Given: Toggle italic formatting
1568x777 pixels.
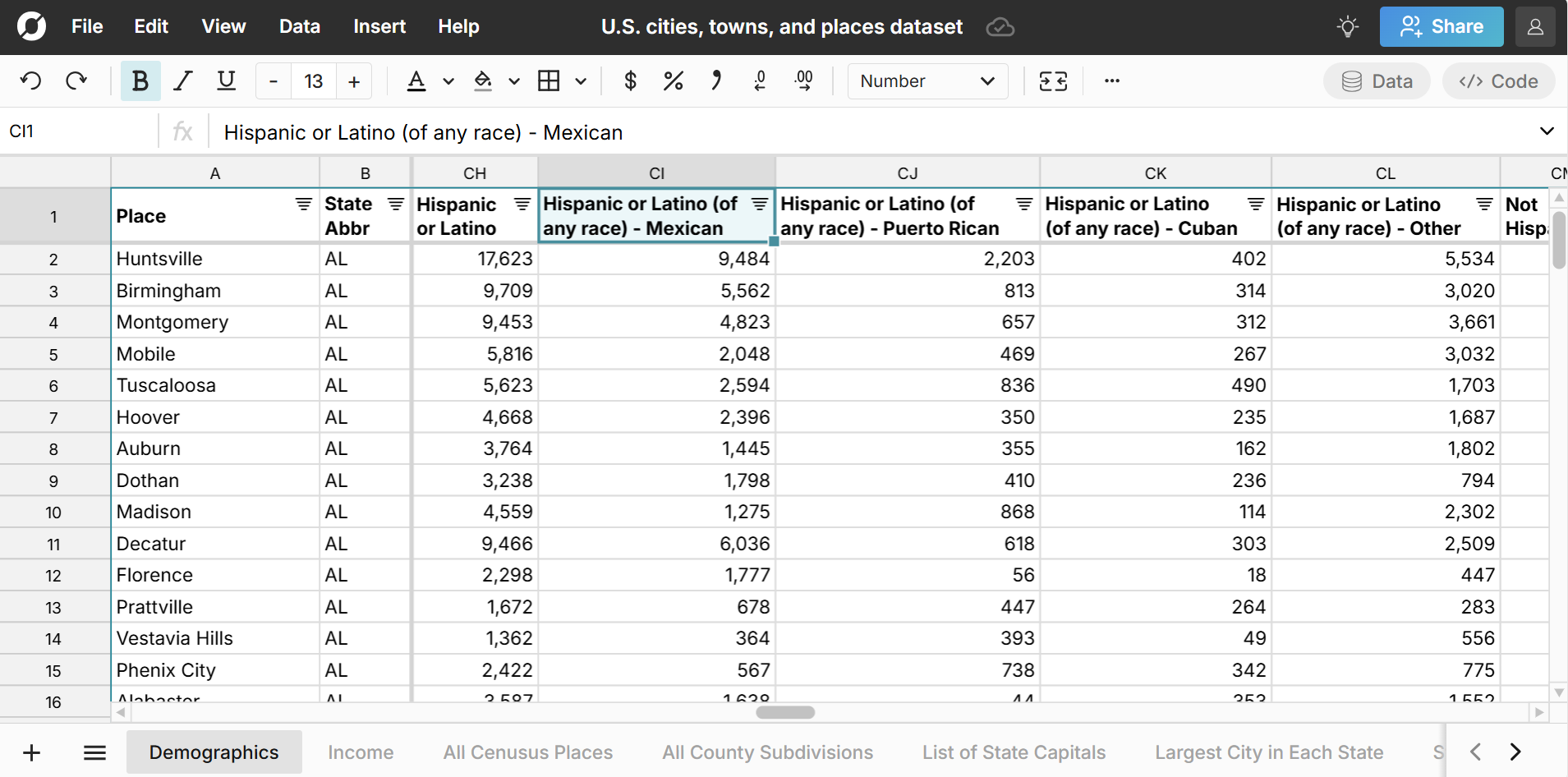Looking at the screenshot, I should tap(182, 80).
